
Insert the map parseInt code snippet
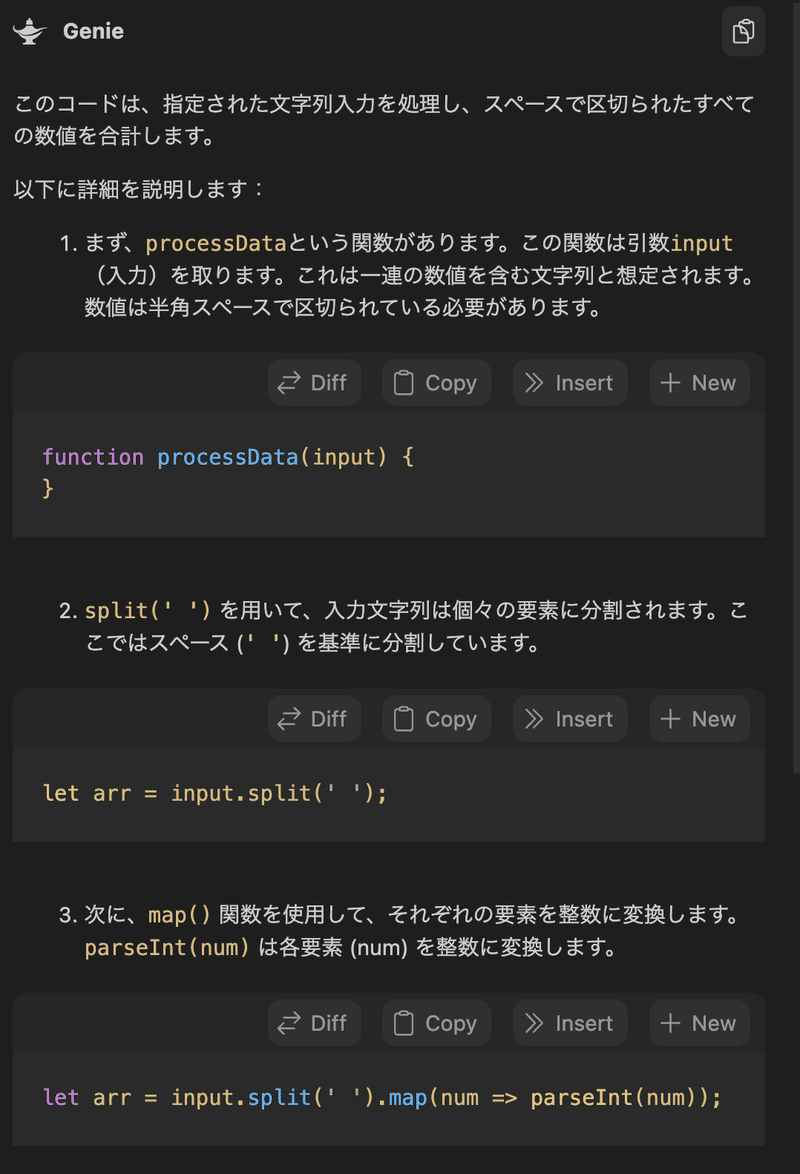tap(570, 1023)
